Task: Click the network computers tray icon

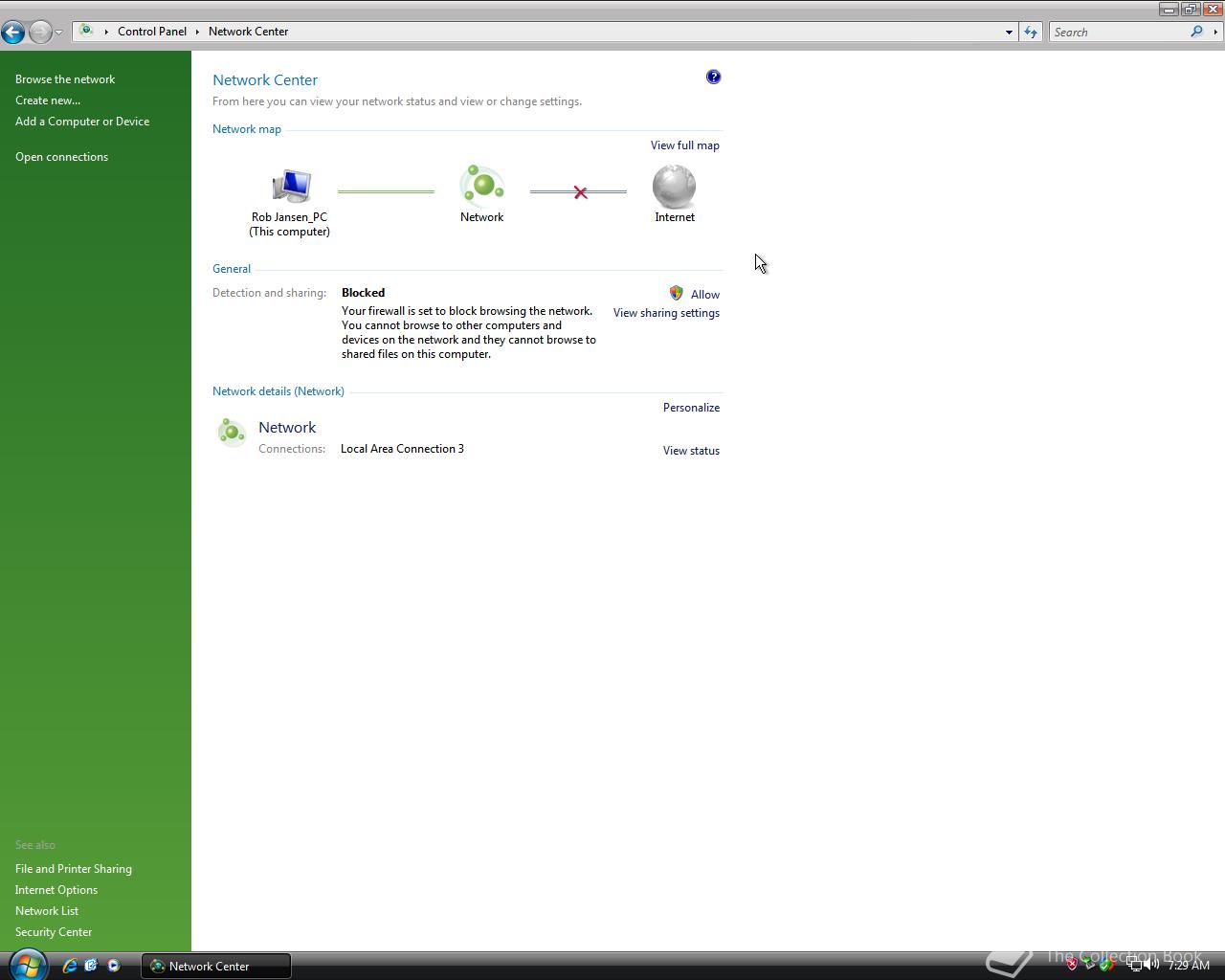Action: (x=1134, y=965)
